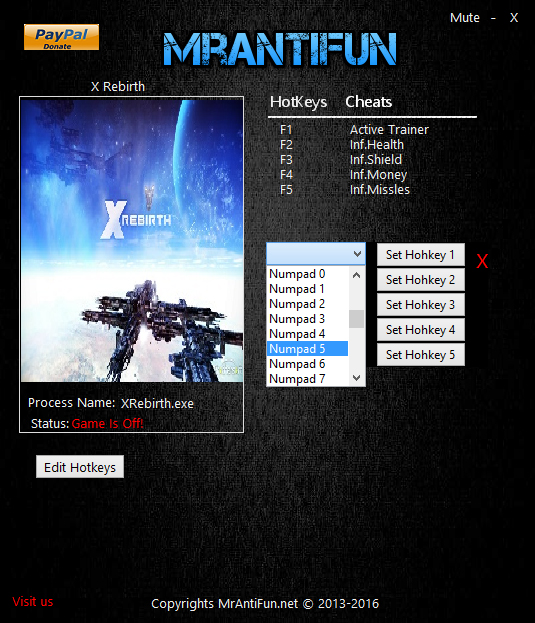Click the XRebirth.exe process name

point(157,403)
